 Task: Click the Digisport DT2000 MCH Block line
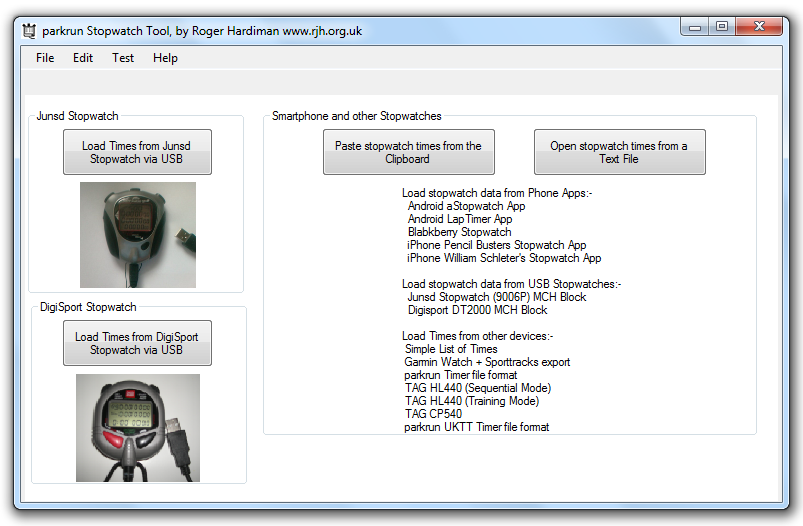(x=477, y=310)
